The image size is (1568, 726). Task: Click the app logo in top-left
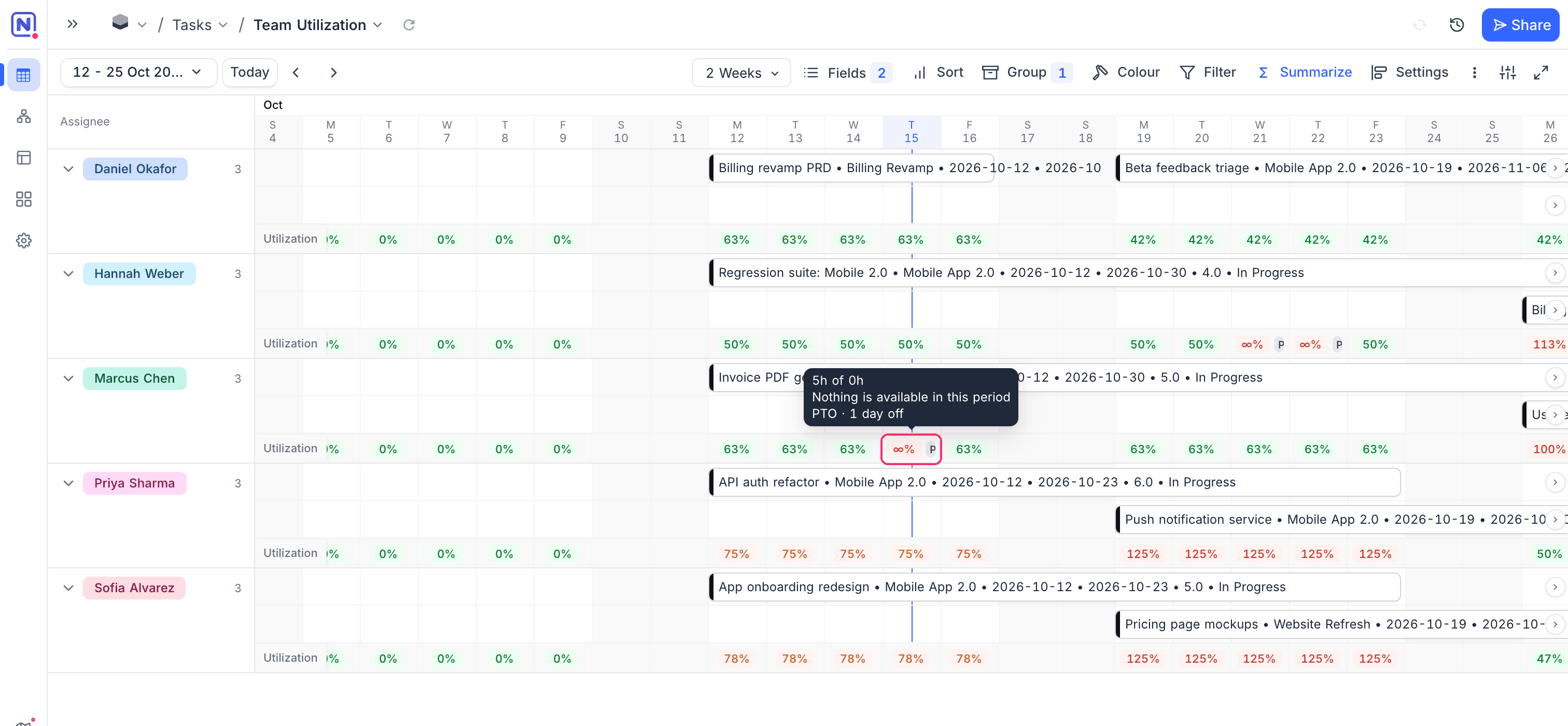pos(24,24)
